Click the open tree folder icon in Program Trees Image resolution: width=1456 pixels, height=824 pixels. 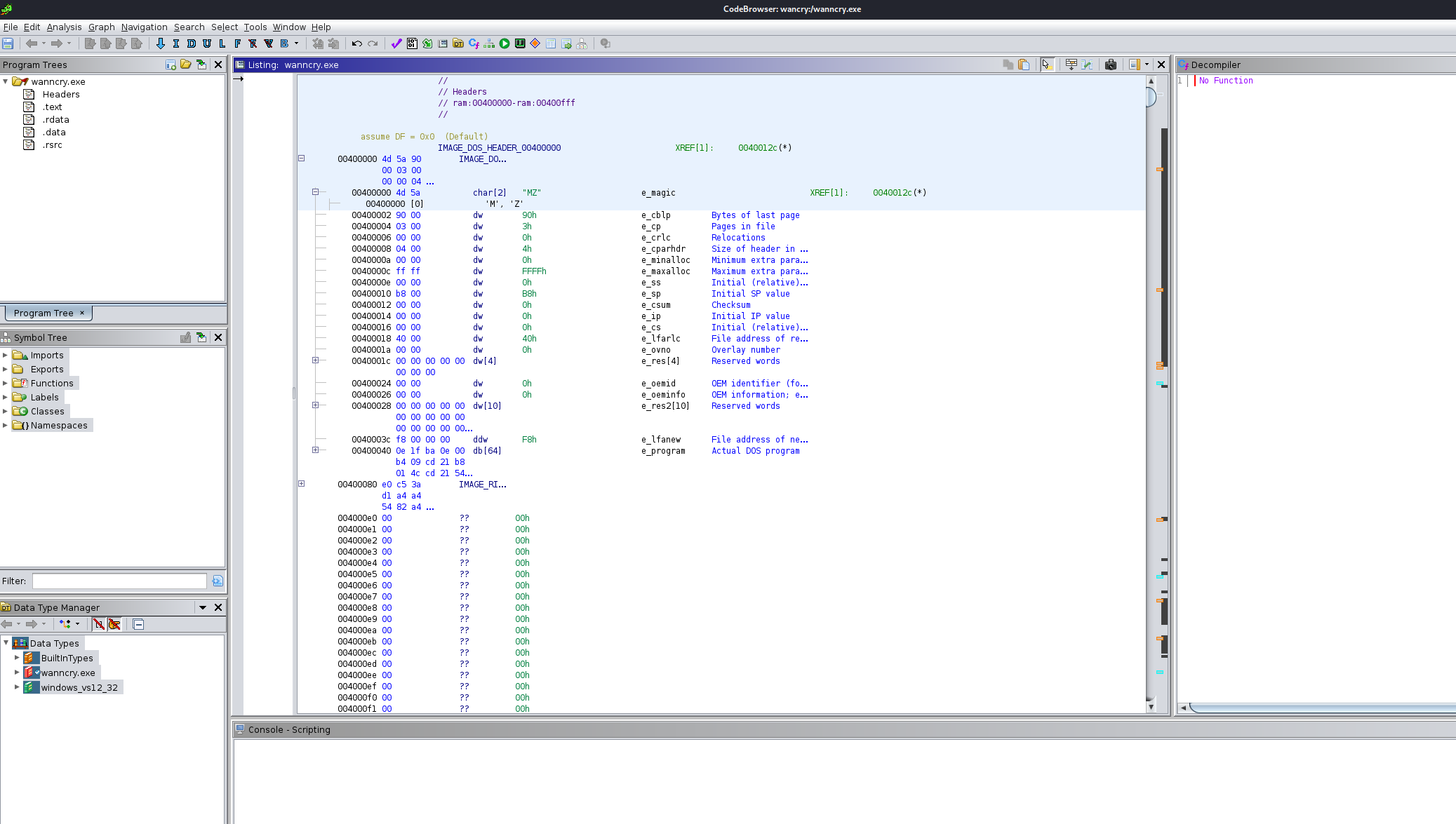tap(186, 65)
